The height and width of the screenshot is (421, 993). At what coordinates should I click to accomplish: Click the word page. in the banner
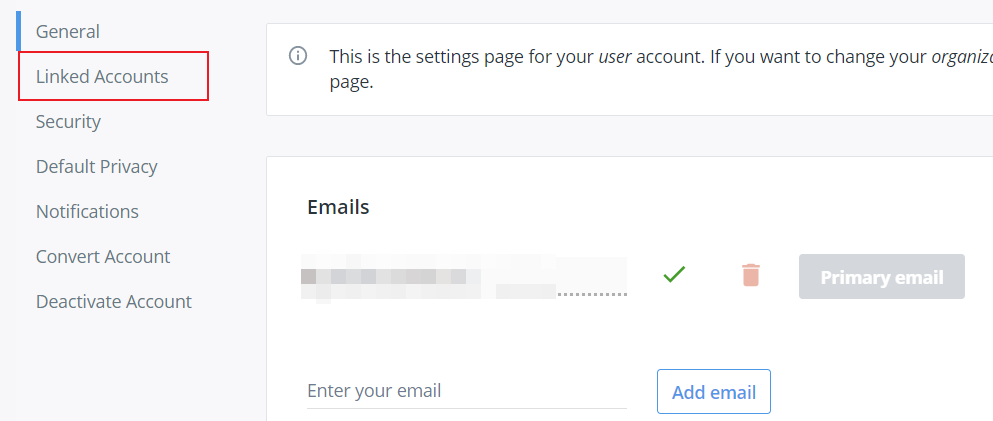click(x=351, y=83)
